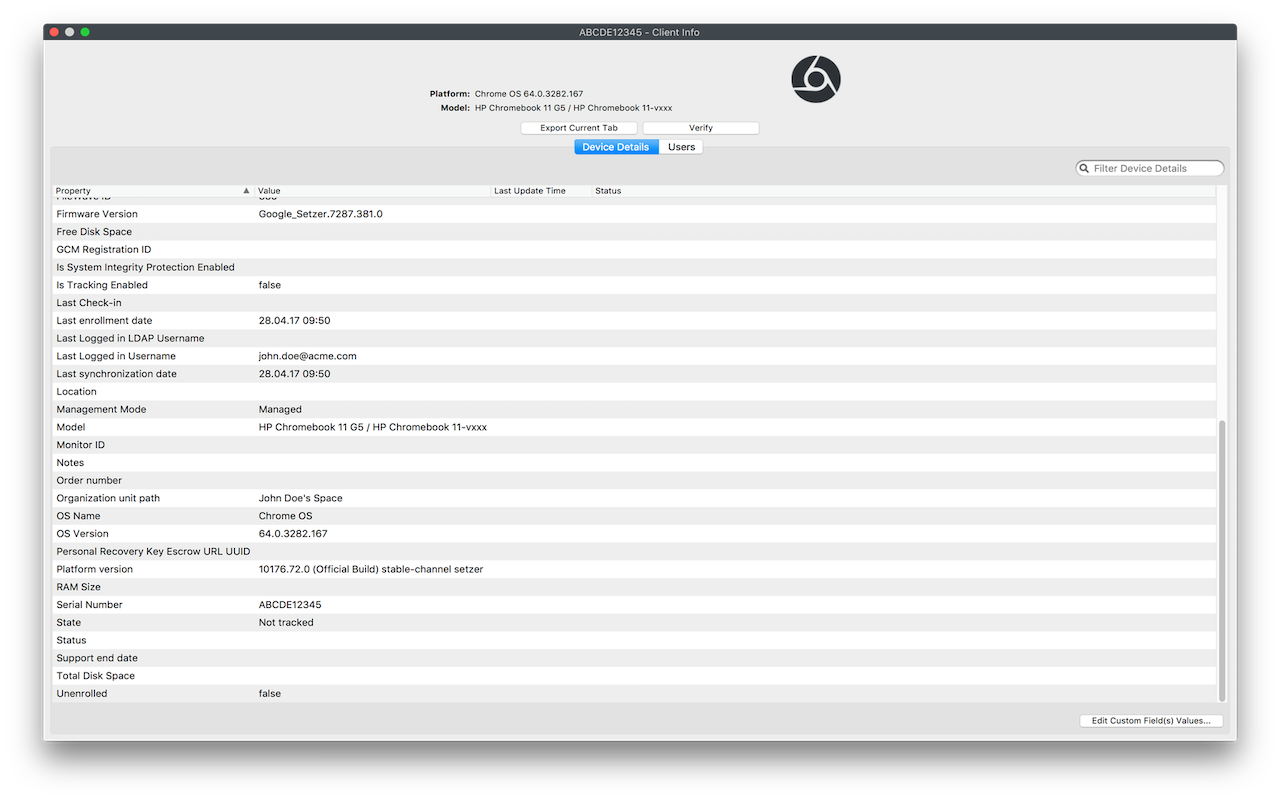1280x800 pixels.
Task: Focus the Filter Device Details search field
Action: point(1150,169)
